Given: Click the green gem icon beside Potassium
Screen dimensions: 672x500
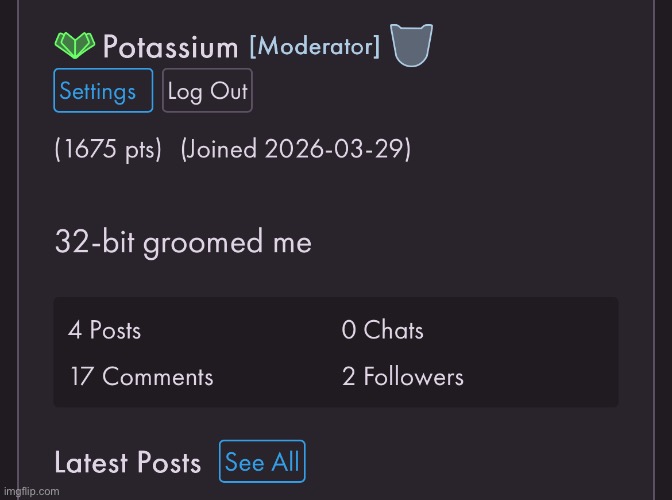Looking at the screenshot, I should click(x=74, y=46).
